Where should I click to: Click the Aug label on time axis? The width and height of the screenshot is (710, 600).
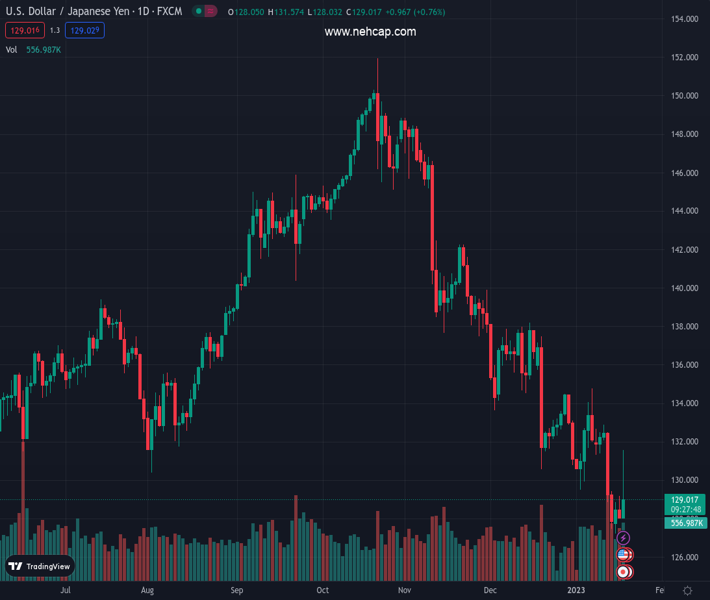(x=147, y=591)
